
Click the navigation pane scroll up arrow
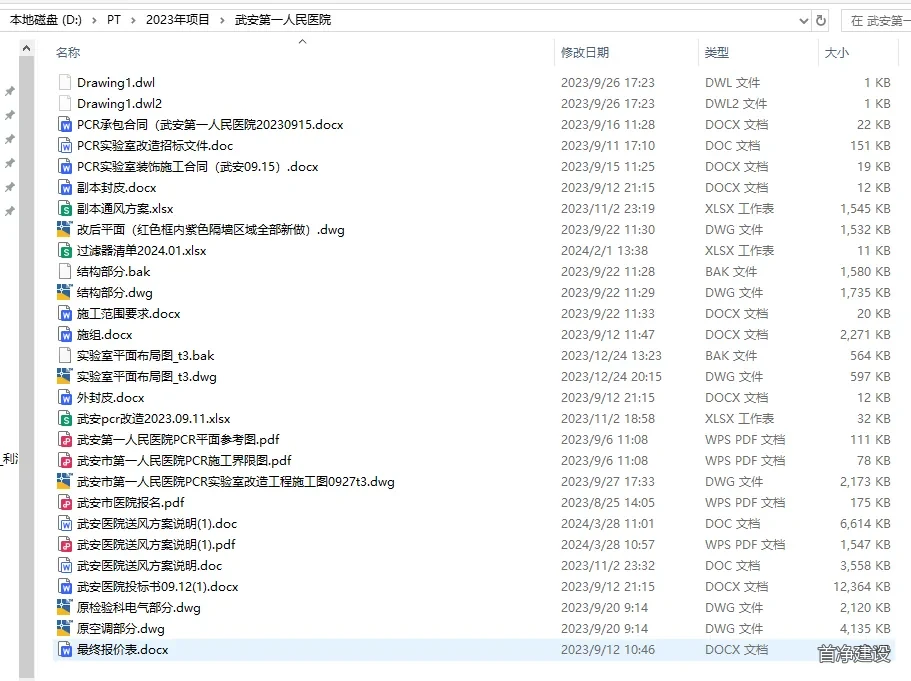26,49
